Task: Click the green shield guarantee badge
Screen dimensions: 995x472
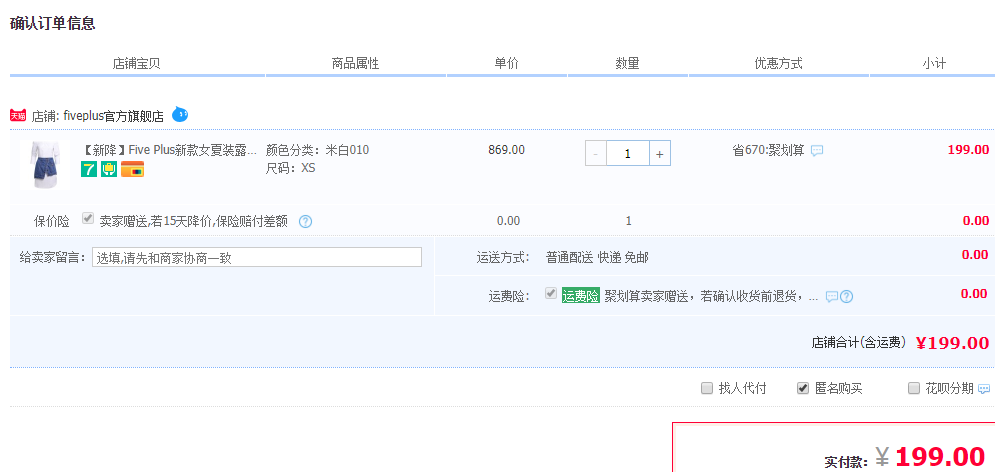Action: tap(109, 169)
